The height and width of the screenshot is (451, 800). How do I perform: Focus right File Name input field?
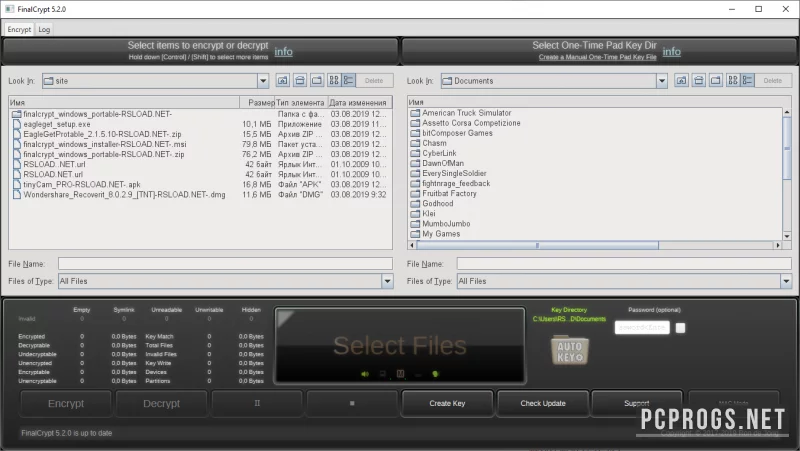tap(624, 264)
